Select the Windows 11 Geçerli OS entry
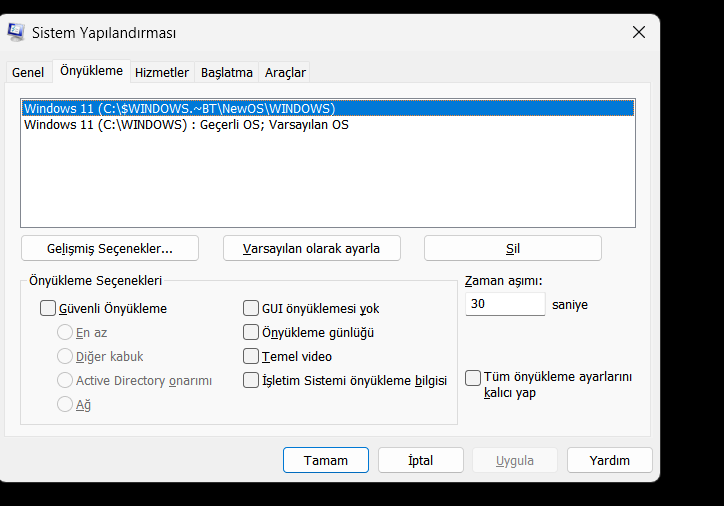 pos(186,125)
